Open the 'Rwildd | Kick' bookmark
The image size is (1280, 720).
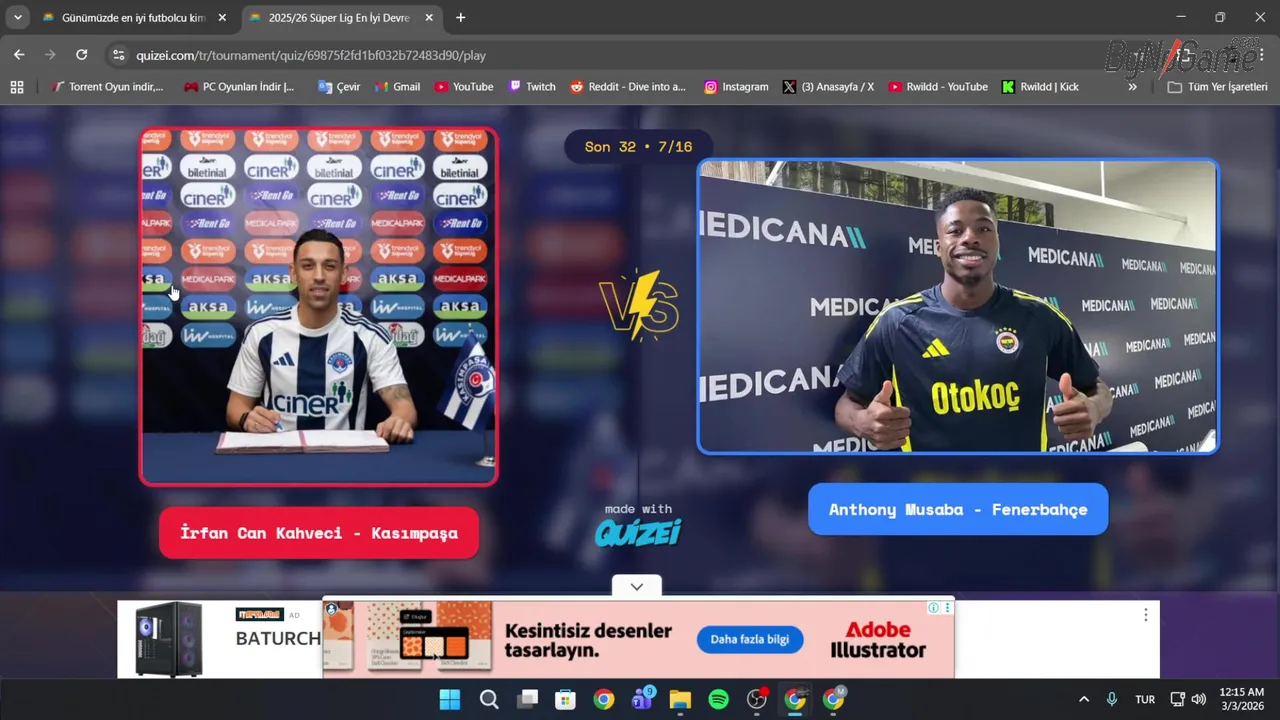click(x=1040, y=87)
